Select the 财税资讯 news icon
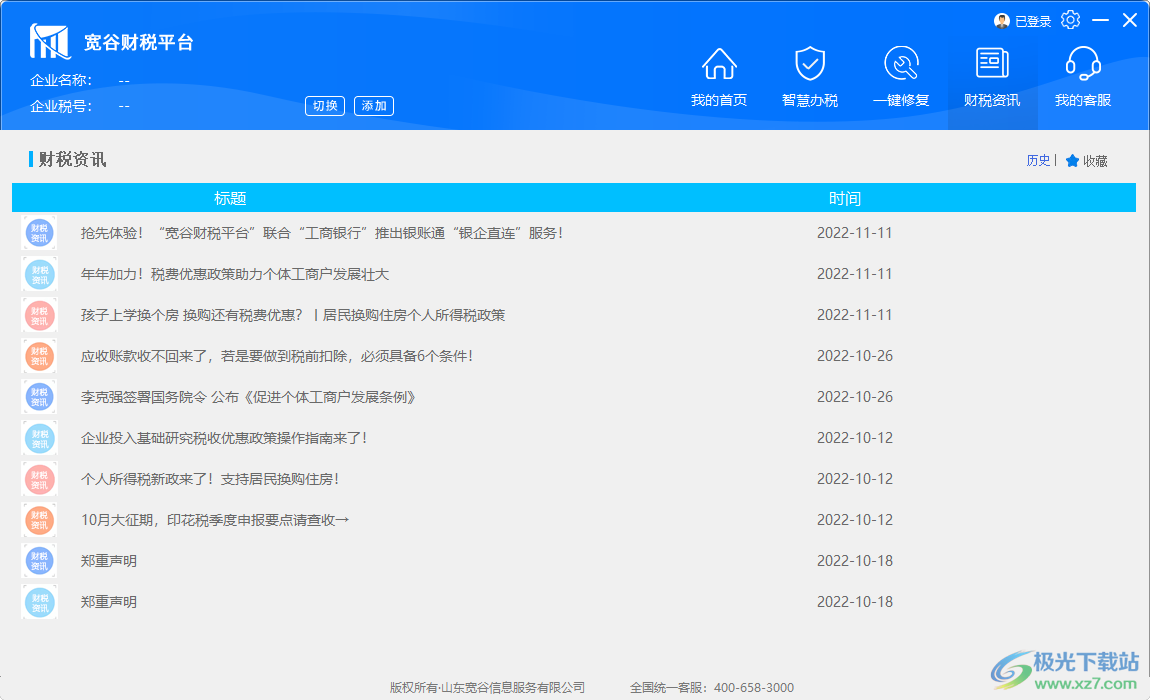 pyautogui.click(x=992, y=64)
